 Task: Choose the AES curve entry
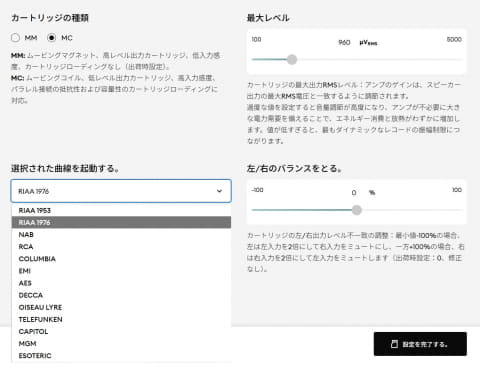coord(121,283)
